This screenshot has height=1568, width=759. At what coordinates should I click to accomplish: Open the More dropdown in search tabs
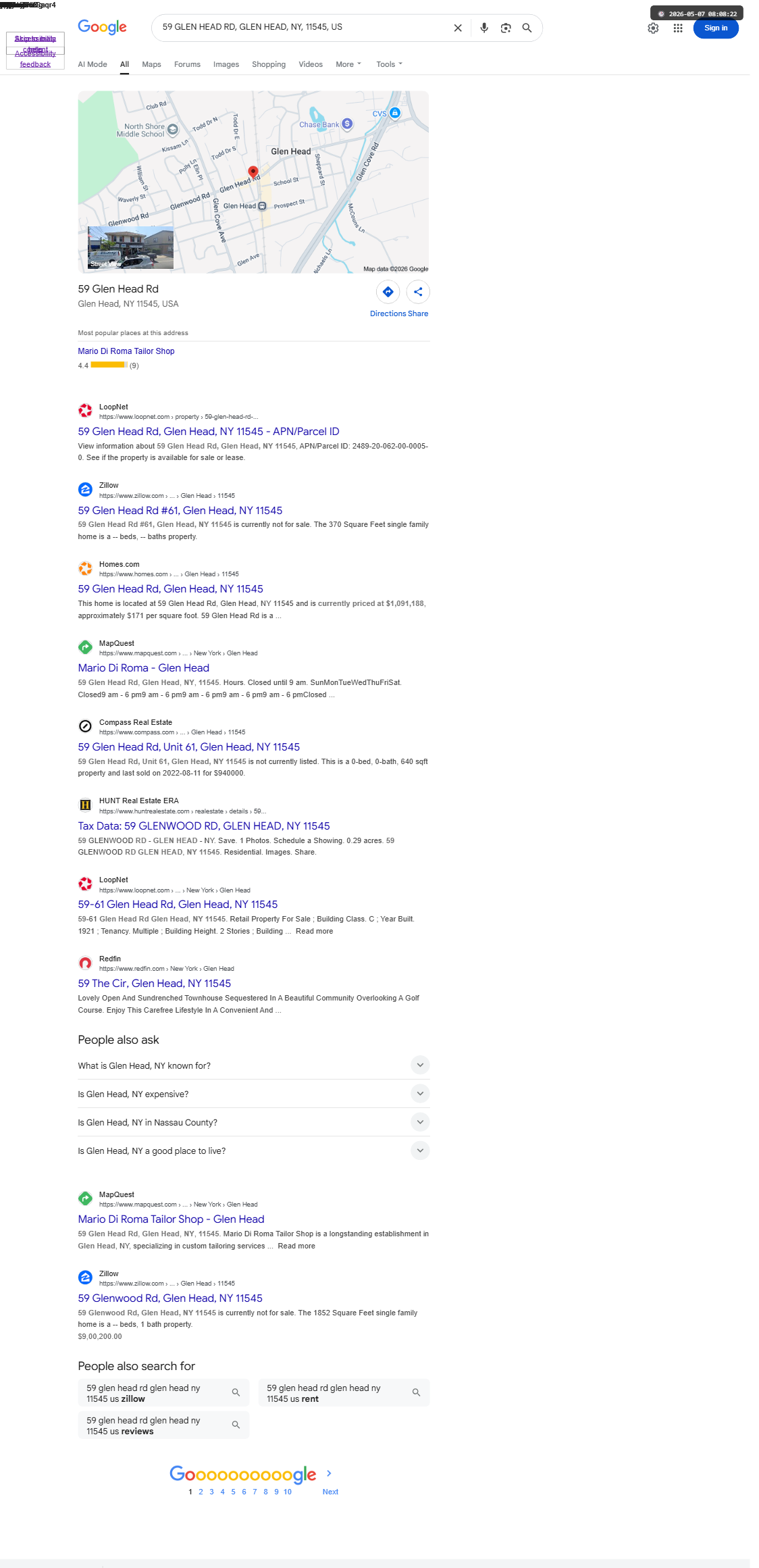coord(348,64)
